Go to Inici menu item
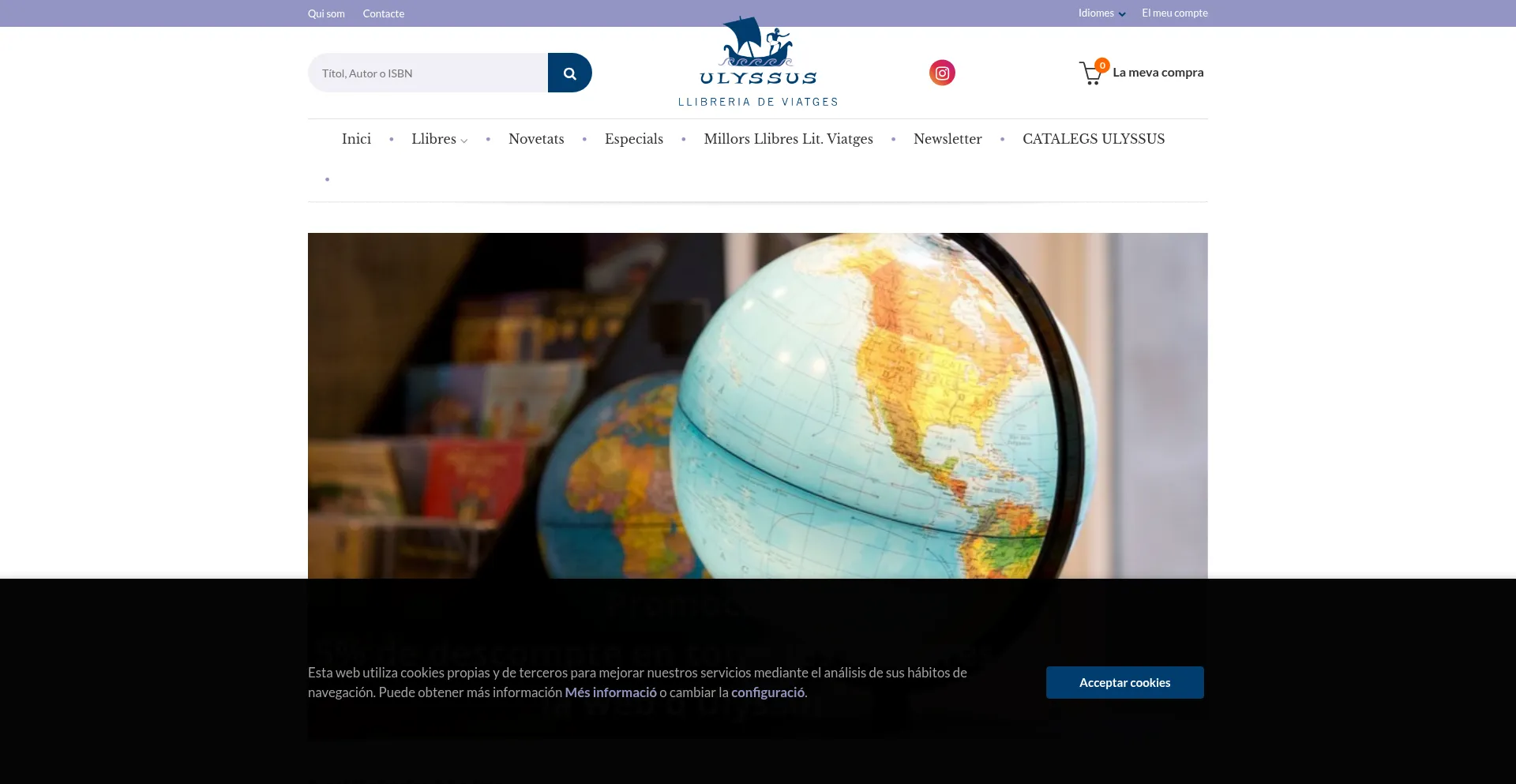The image size is (1516, 784). (356, 139)
